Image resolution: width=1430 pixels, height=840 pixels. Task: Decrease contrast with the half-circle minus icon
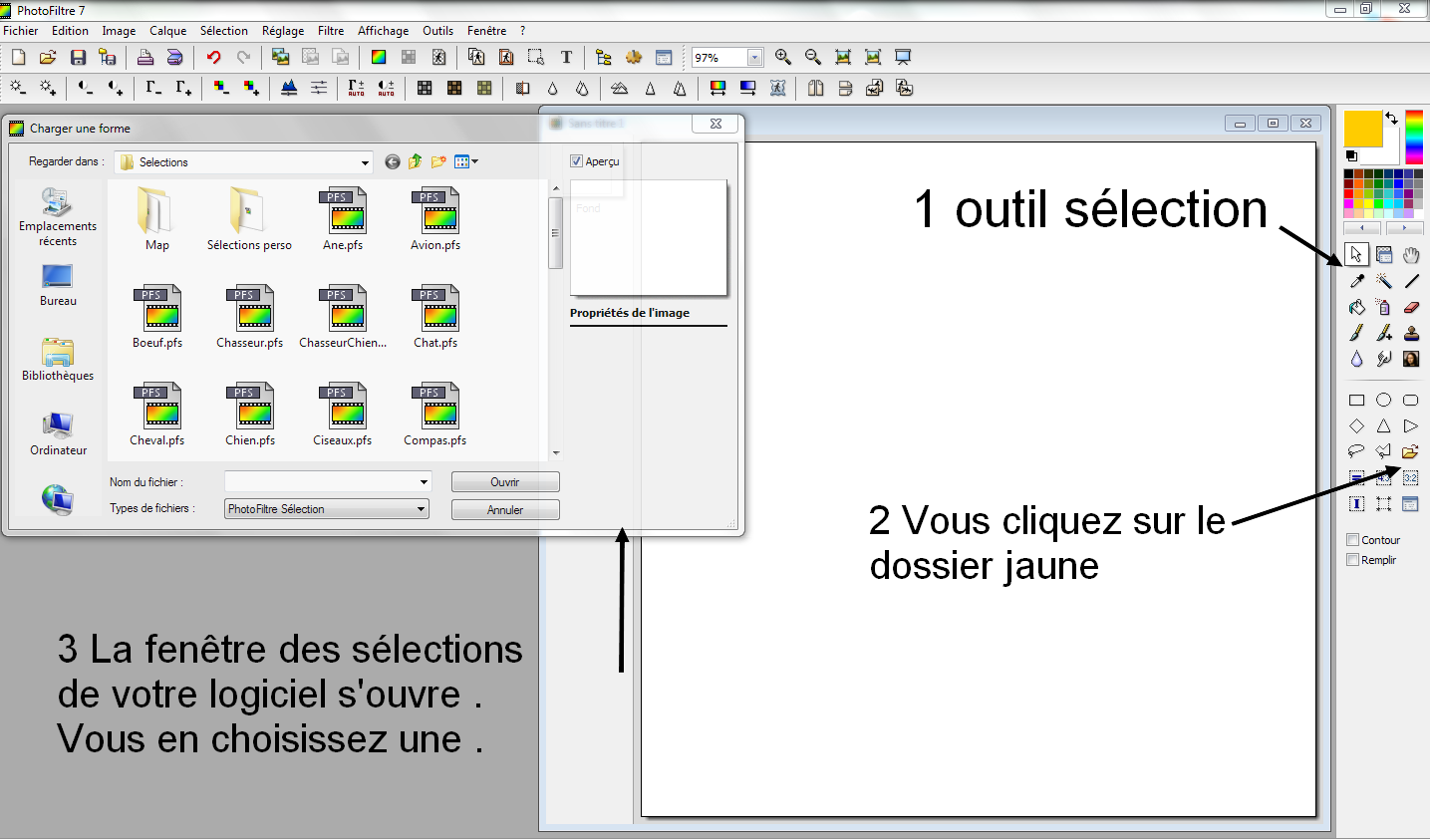click(86, 89)
